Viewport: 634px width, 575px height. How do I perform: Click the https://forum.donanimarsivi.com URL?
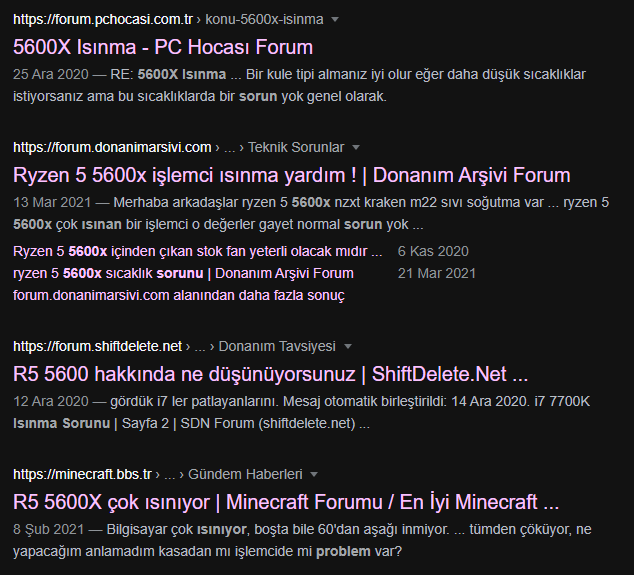[x=112, y=148]
